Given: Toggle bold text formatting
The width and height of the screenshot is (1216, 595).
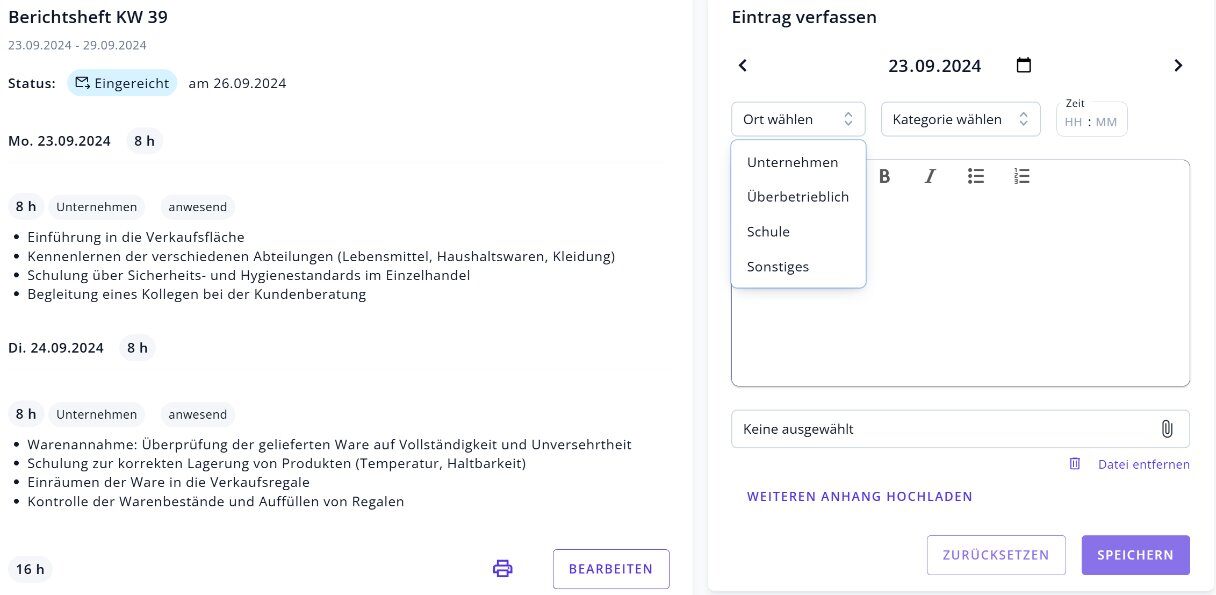Looking at the screenshot, I should click(884, 177).
